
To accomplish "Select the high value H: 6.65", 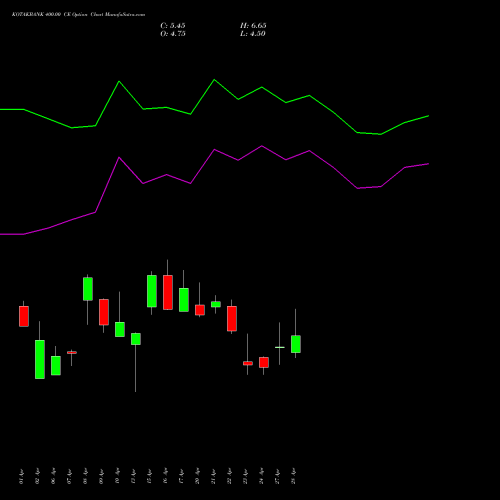I will click(x=253, y=26).
